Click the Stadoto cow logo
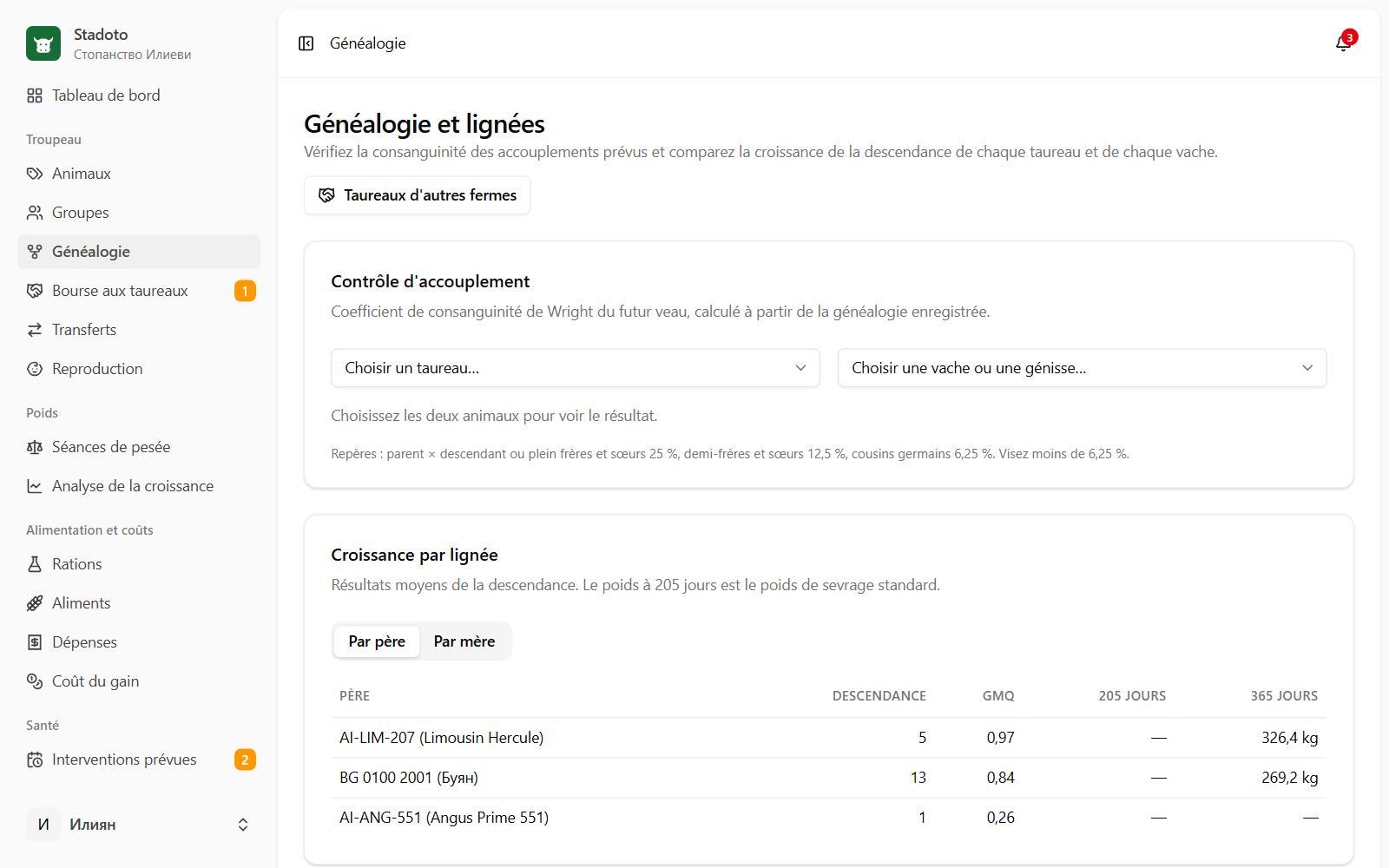The height and width of the screenshot is (868, 1389). pyautogui.click(x=43, y=43)
